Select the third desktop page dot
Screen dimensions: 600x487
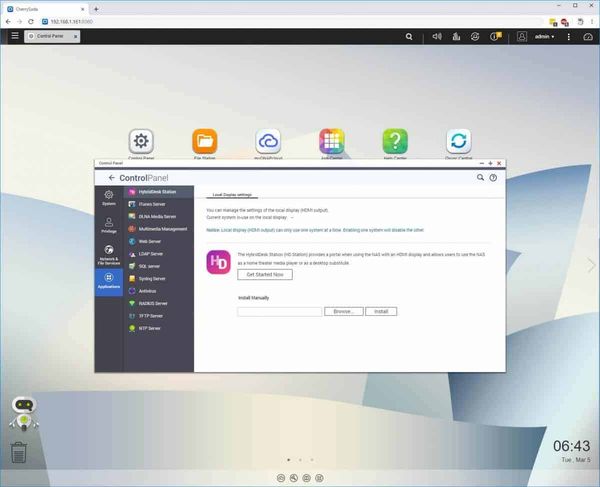[x=312, y=459]
